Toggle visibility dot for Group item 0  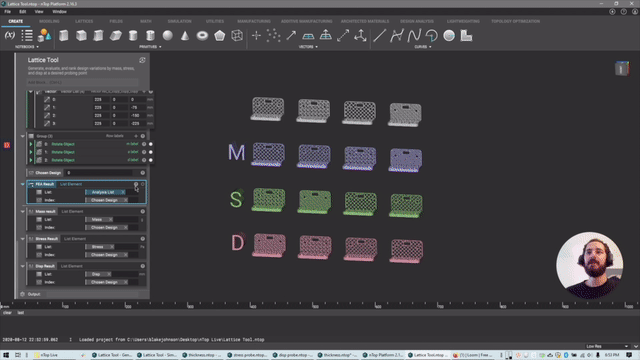pos(151,144)
